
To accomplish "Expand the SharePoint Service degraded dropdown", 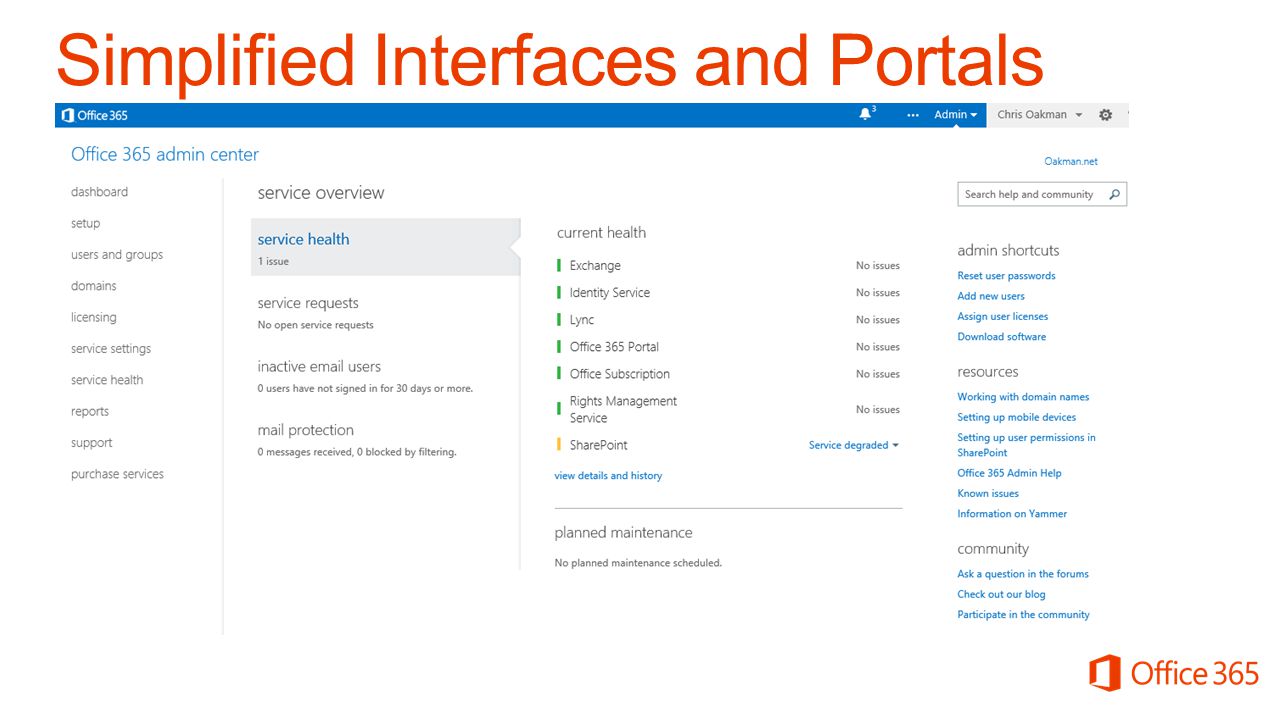I will 854,445.
